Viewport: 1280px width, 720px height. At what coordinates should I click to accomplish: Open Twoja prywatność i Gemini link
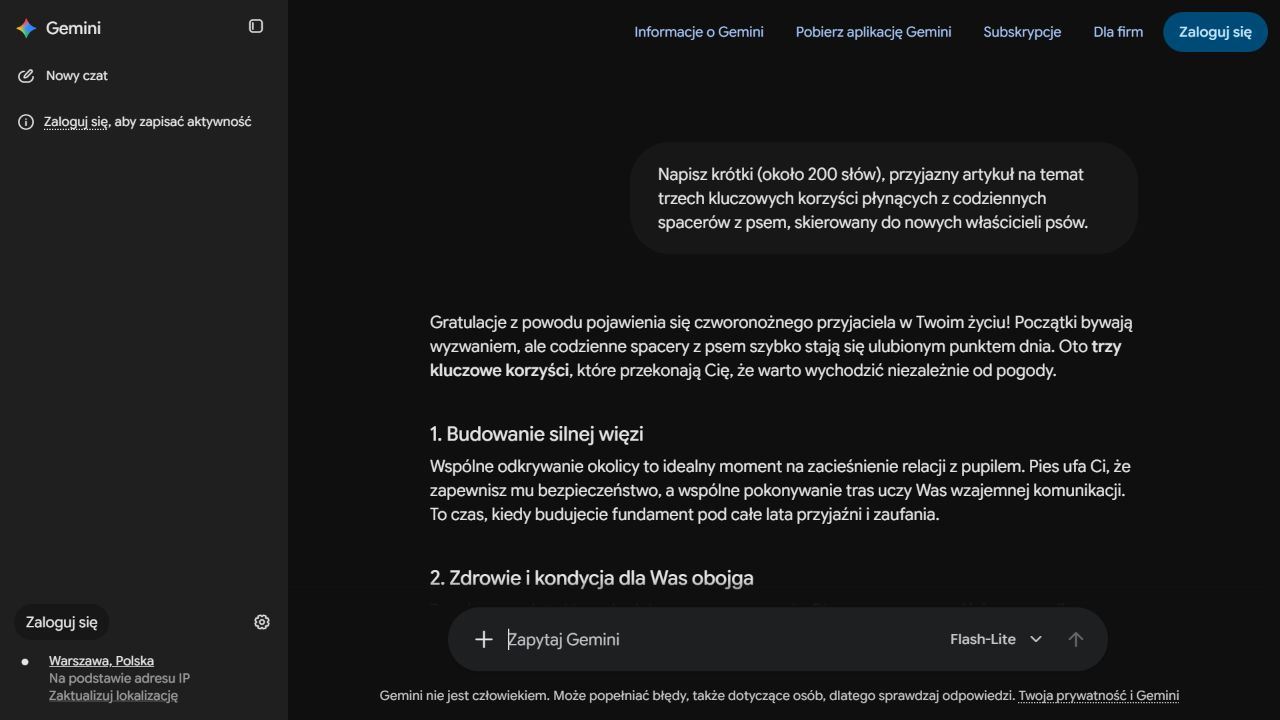(1099, 696)
